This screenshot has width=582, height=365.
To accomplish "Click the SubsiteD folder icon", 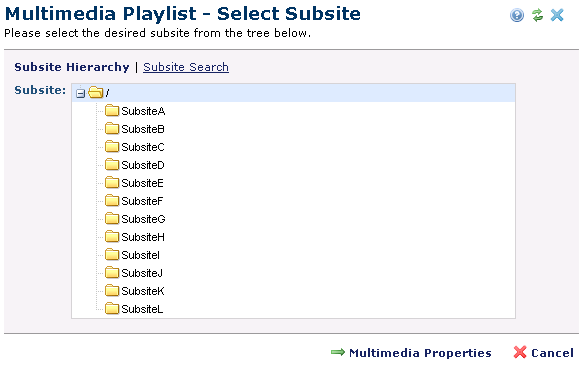I will [111, 164].
